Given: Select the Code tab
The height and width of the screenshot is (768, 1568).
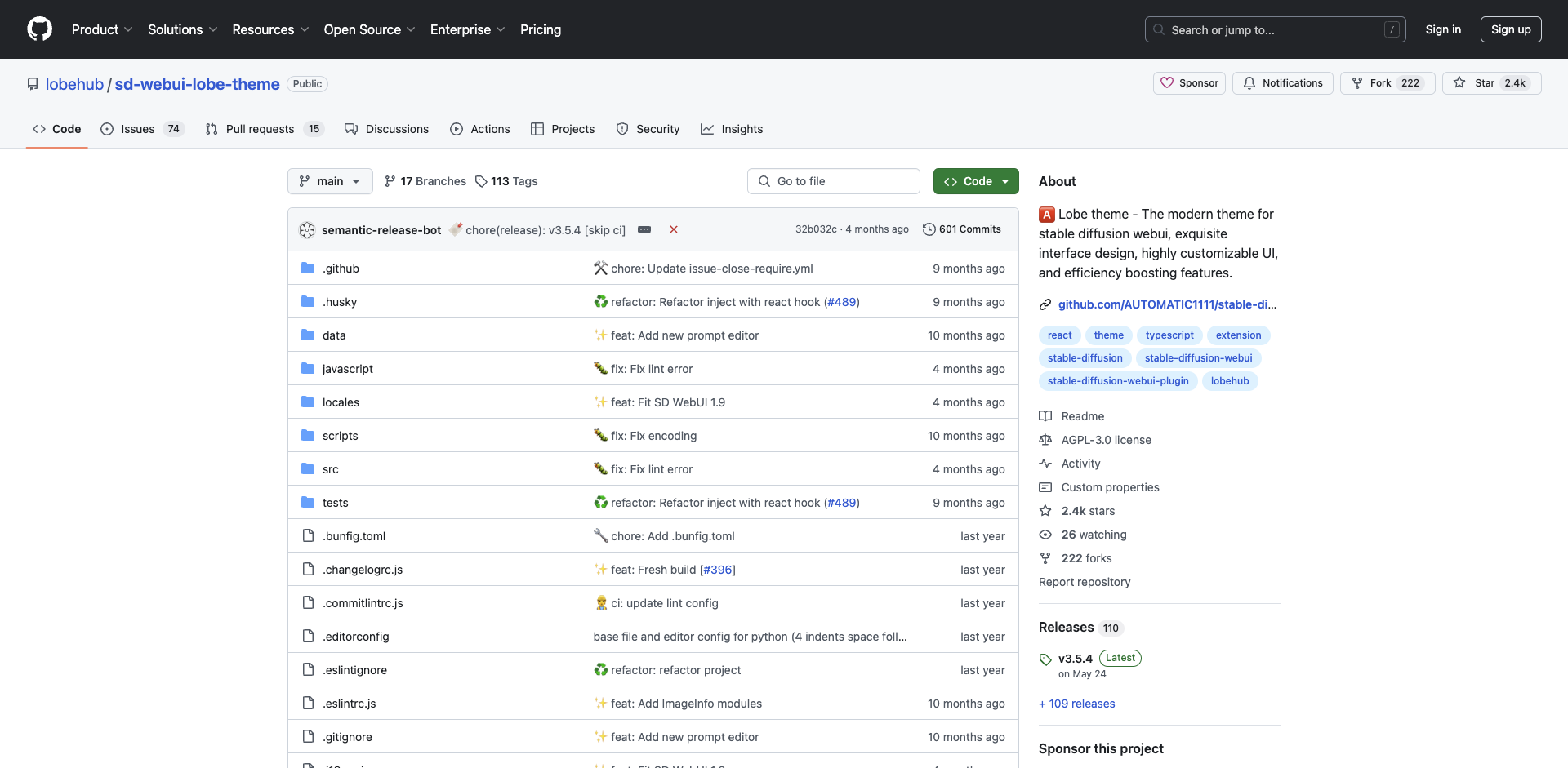Looking at the screenshot, I should [x=56, y=129].
